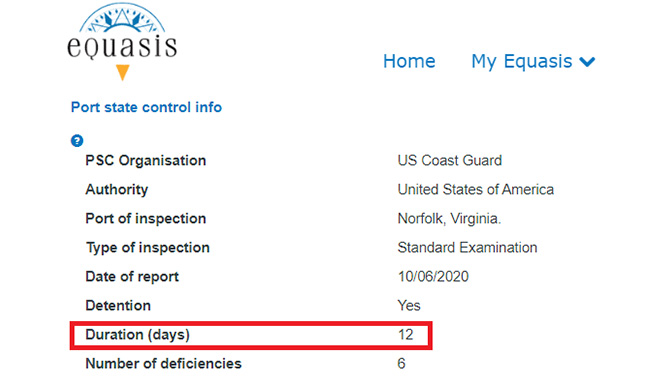
Task: Click the Norfolk, Virginia port value
Action: [x=449, y=219]
